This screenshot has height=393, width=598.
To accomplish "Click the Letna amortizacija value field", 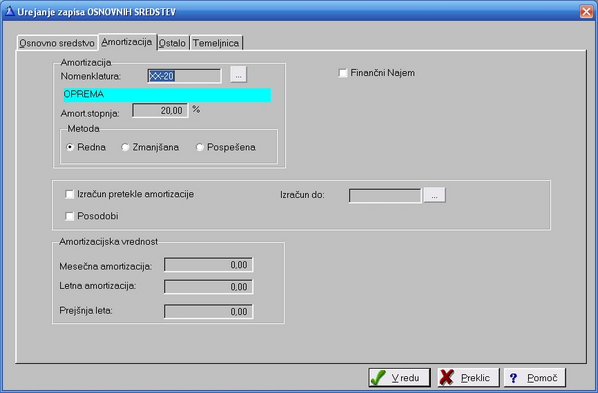I will click(208, 287).
